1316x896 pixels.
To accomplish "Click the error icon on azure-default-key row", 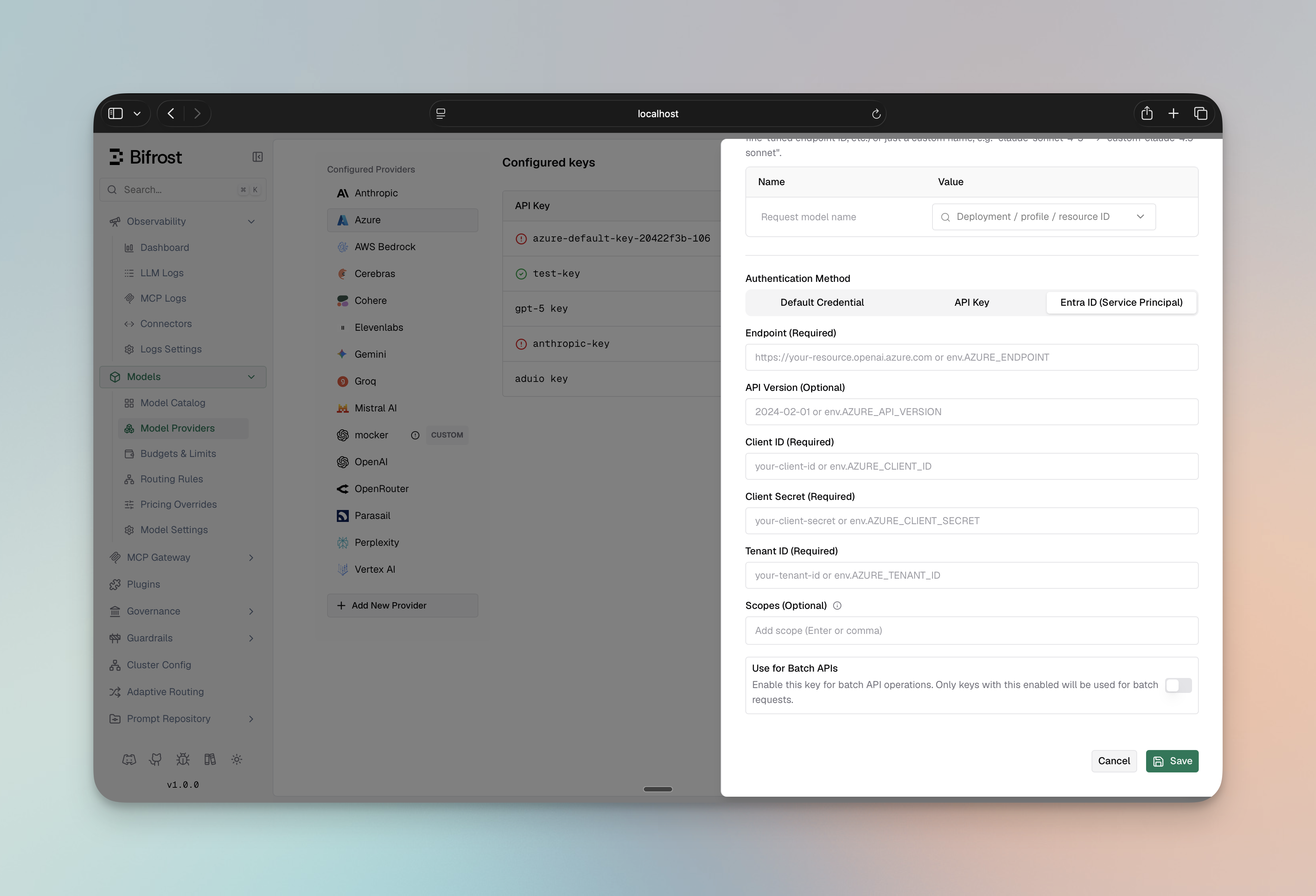I will coord(521,239).
